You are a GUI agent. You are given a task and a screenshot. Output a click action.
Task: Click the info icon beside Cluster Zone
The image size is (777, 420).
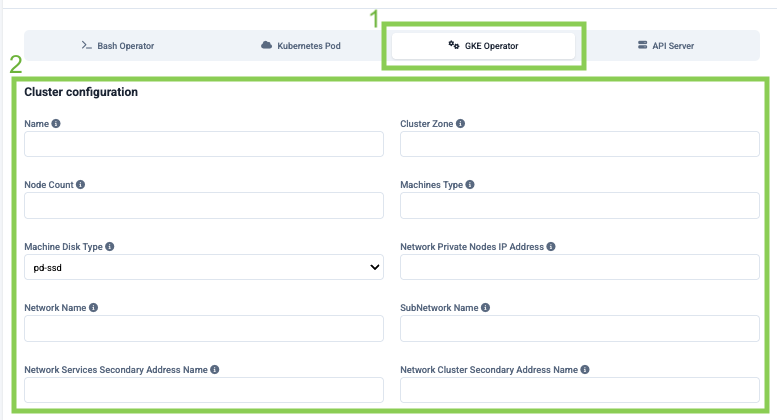click(460, 124)
